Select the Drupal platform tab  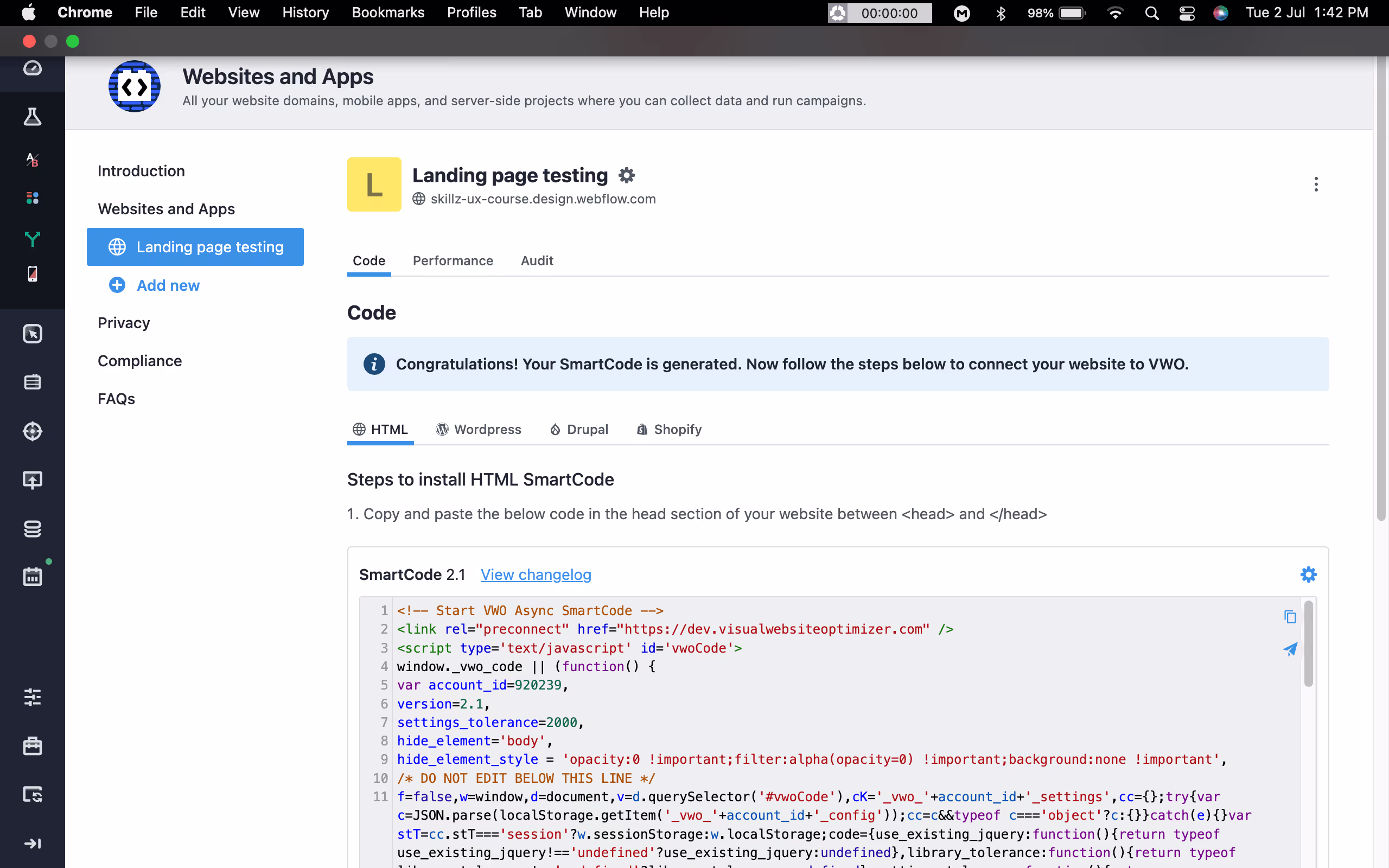[x=579, y=430]
